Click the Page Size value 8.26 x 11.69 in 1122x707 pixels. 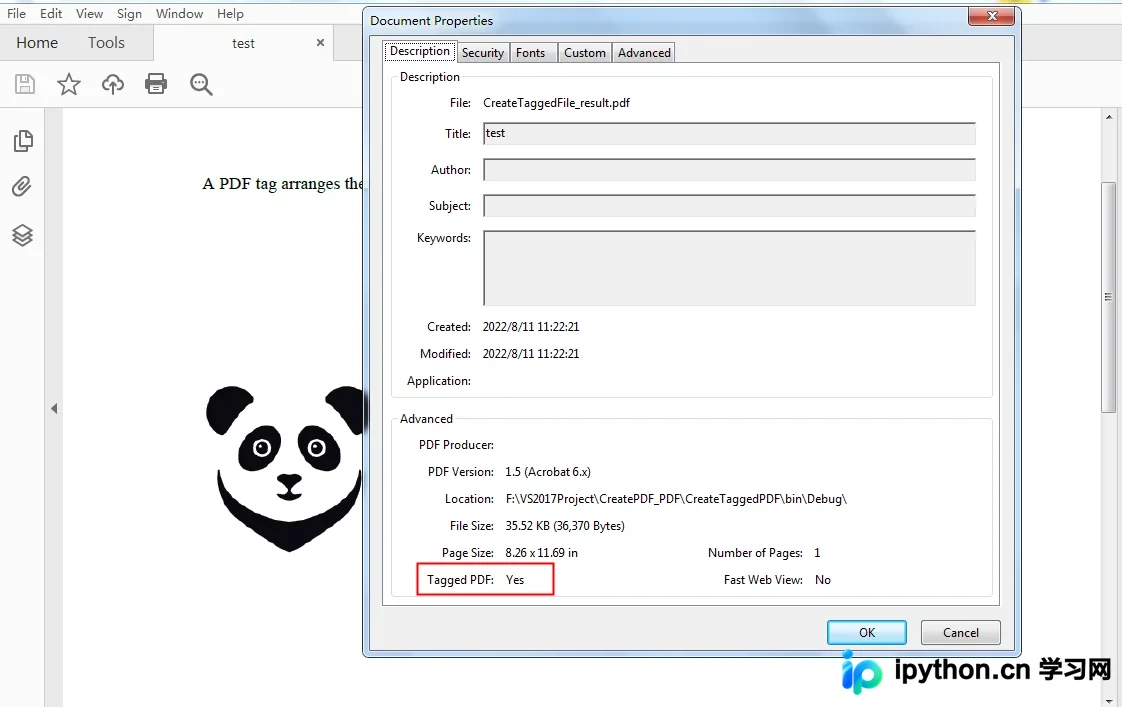pyautogui.click(x=541, y=553)
